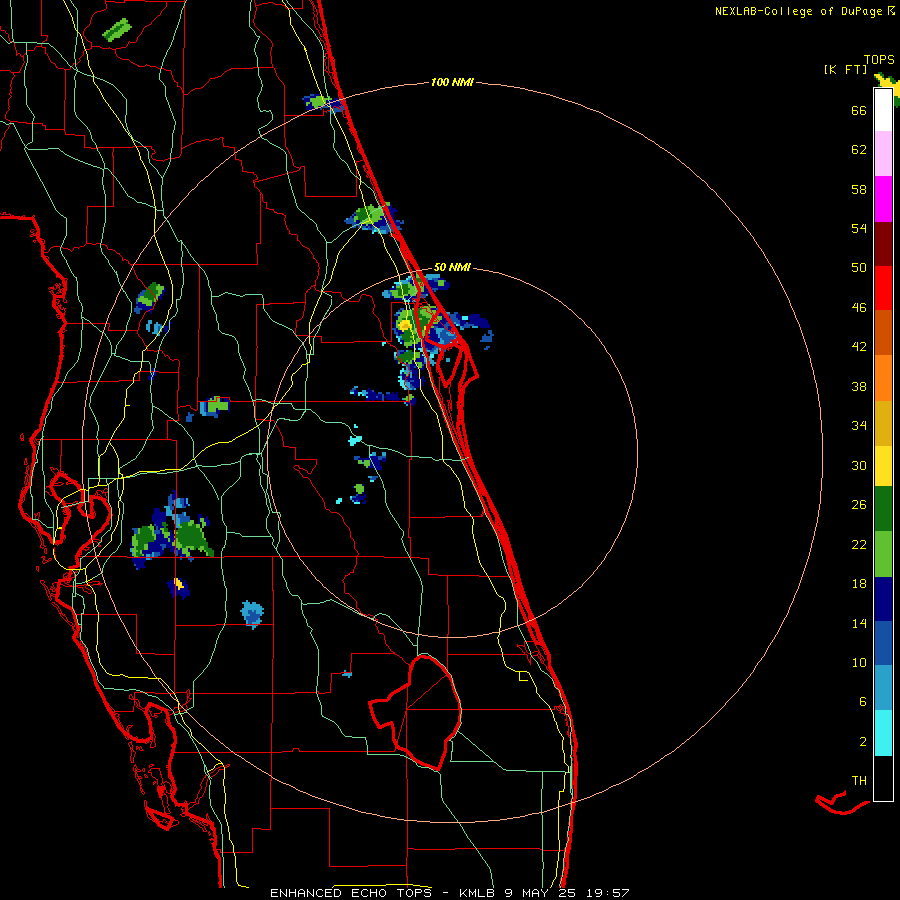Click the diagonal green echo streak at top left
Screen dimensions: 900x900
(117, 30)
